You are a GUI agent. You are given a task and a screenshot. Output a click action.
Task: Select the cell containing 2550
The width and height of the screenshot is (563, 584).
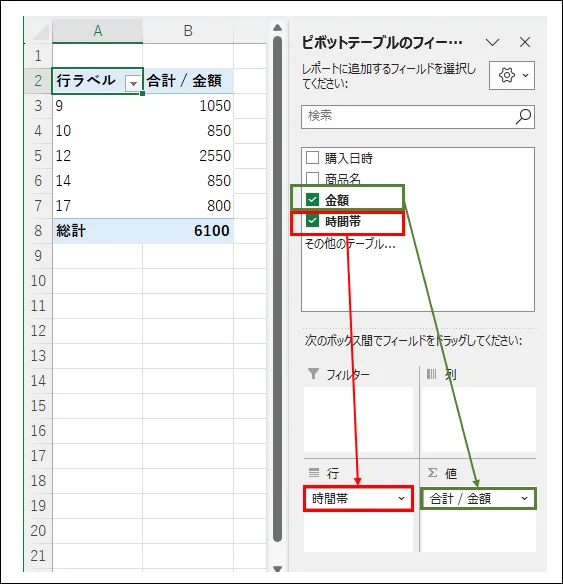tap(188, 156)
